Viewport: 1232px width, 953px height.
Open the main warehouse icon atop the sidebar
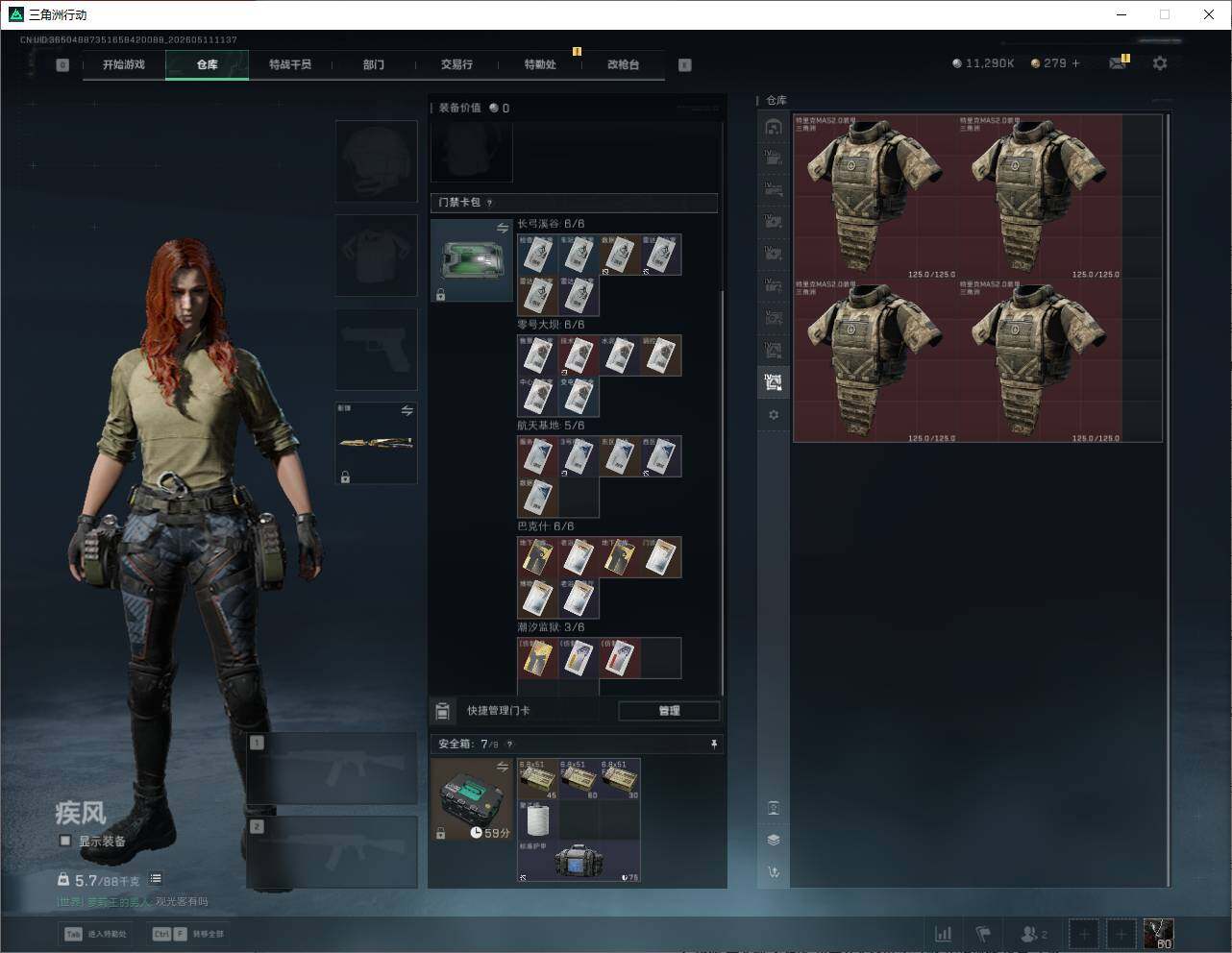[x=774, y=127]
